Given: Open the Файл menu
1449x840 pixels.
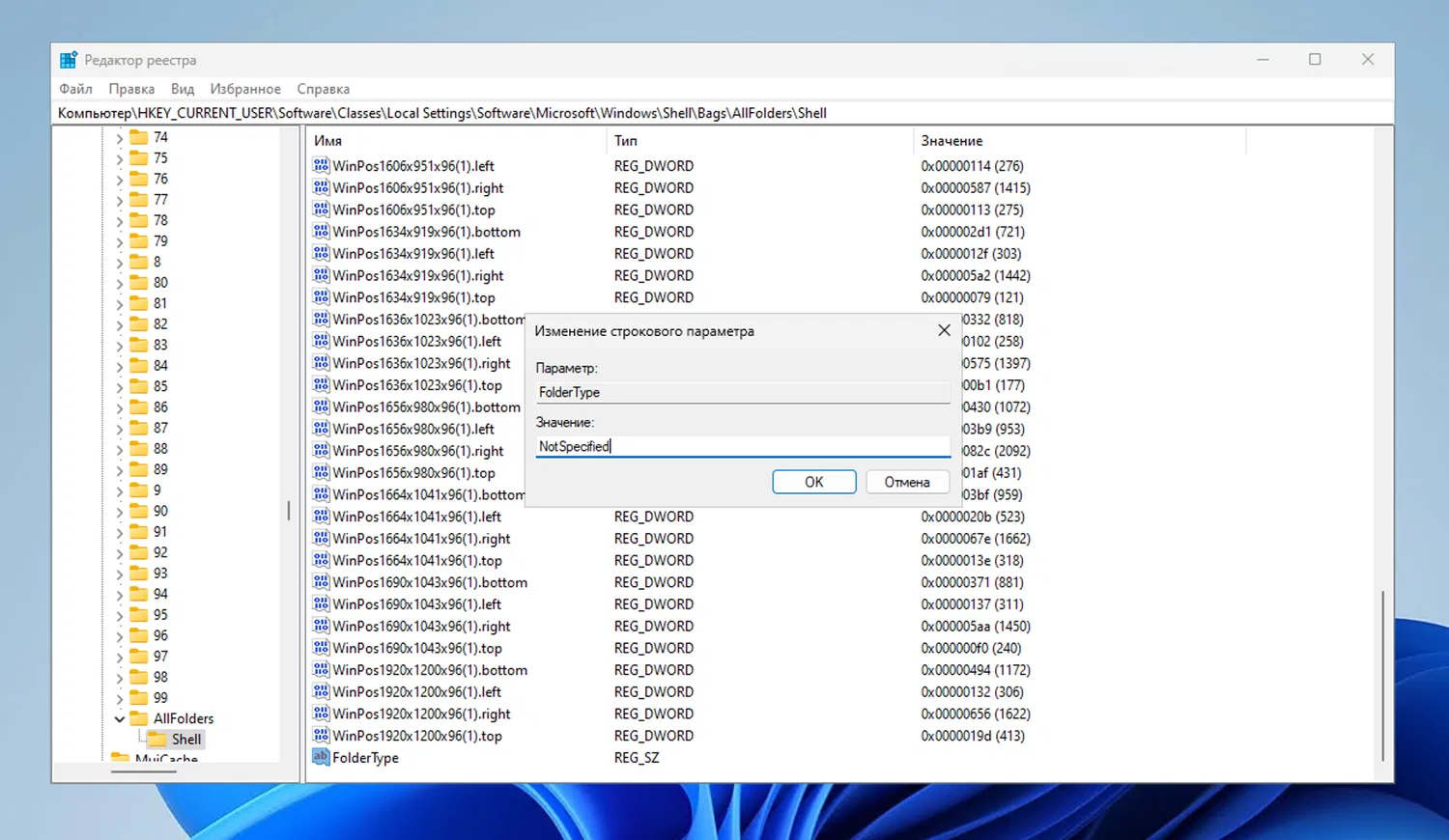Looking at the screenshot, I should tap(75, 89).
